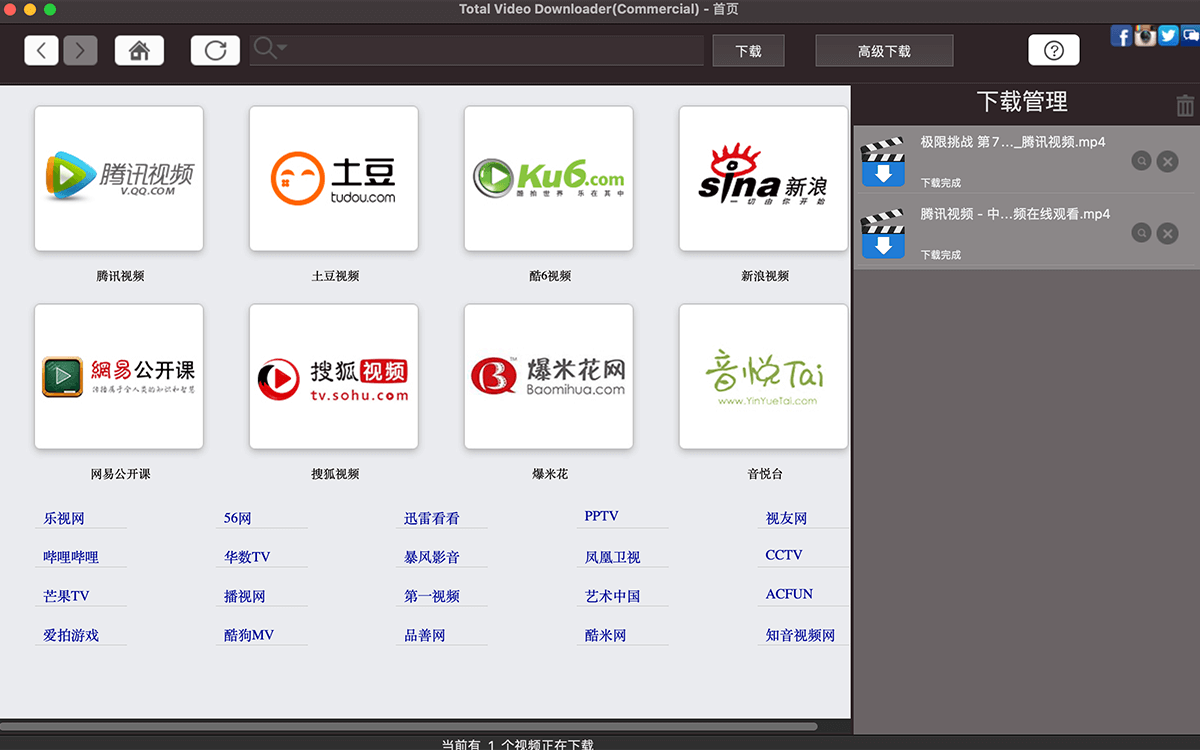This screenshot has width=1200, height=750.
Task: Open the tudou.com site tile
Action: click(x=334, y=178)
